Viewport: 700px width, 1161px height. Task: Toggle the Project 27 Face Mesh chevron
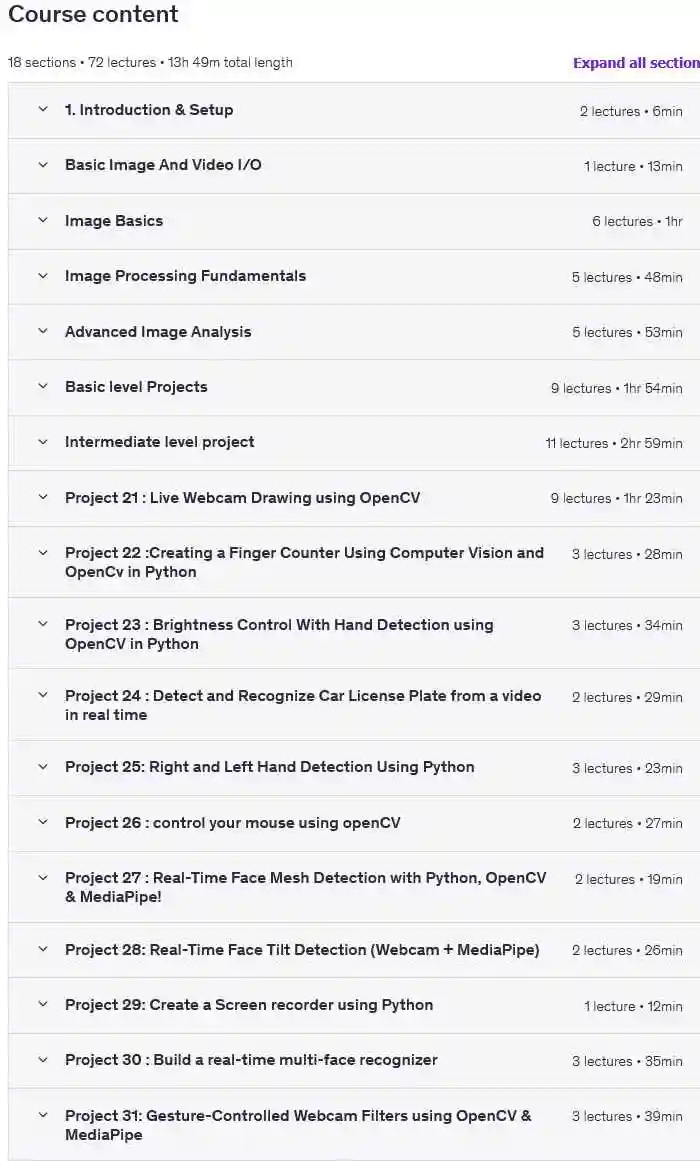[43, 878]
